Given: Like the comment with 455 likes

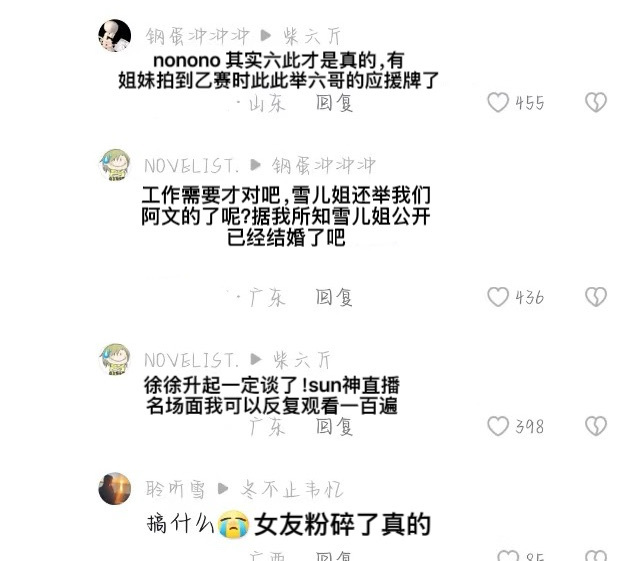Looking at the screenshot, I should click(498, 102).
